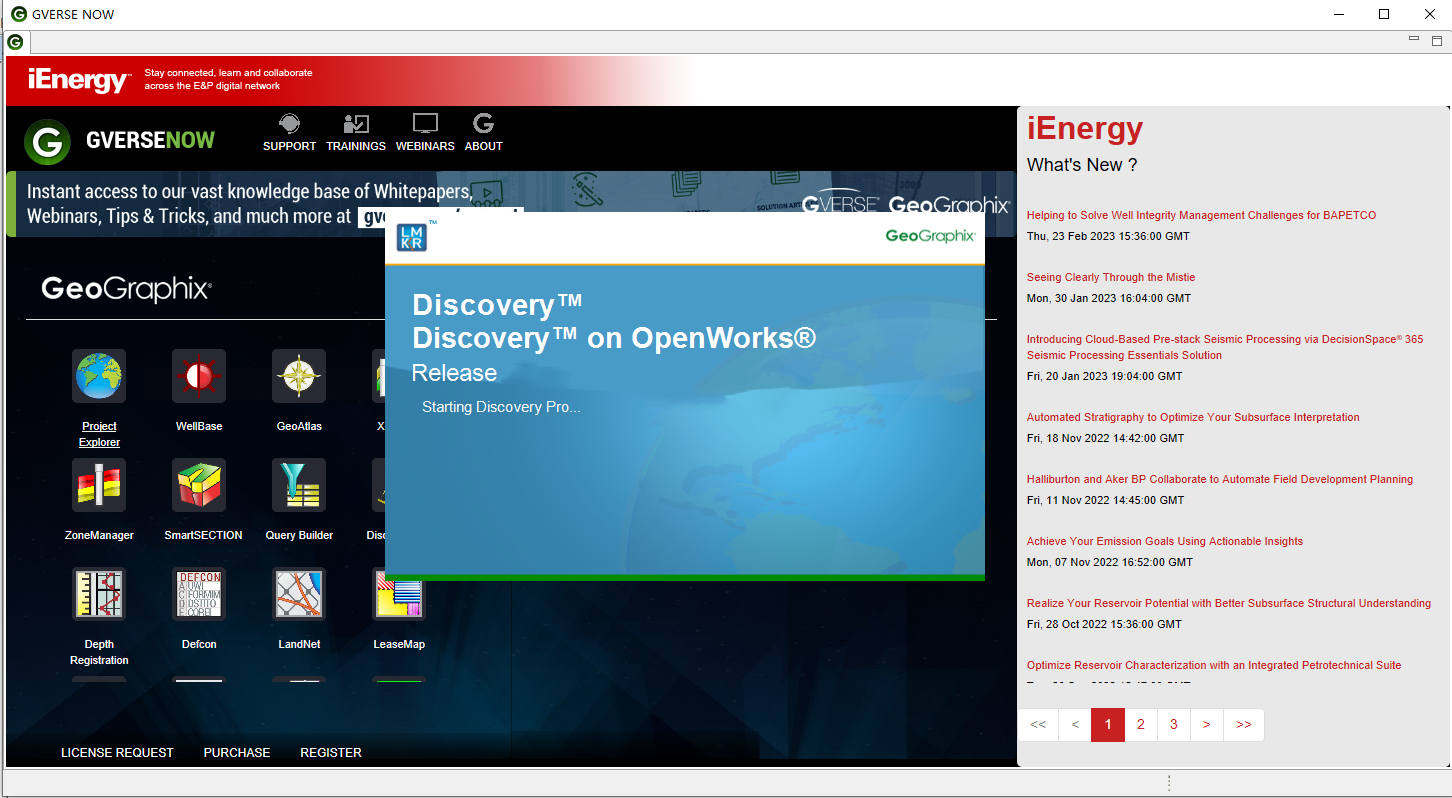Jump to first news page with <<

click(x=1038, y=725)
